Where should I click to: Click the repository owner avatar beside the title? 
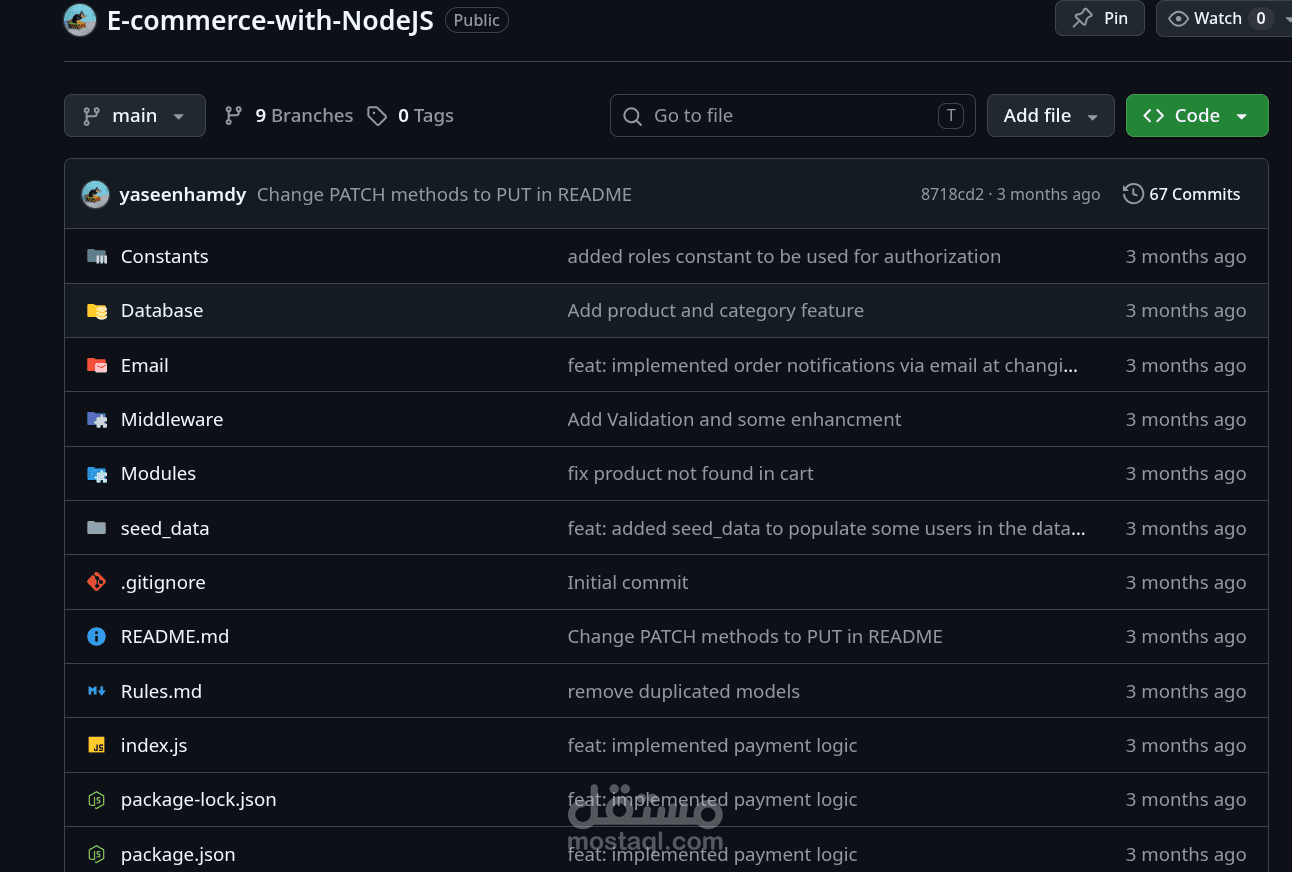pyautogui.click(x=80, y=20)
